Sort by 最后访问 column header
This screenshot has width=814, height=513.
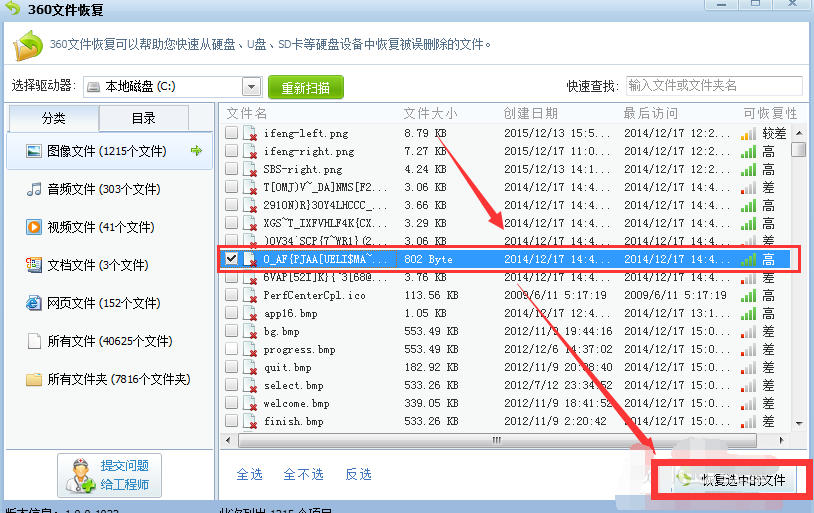coord(650,113)
